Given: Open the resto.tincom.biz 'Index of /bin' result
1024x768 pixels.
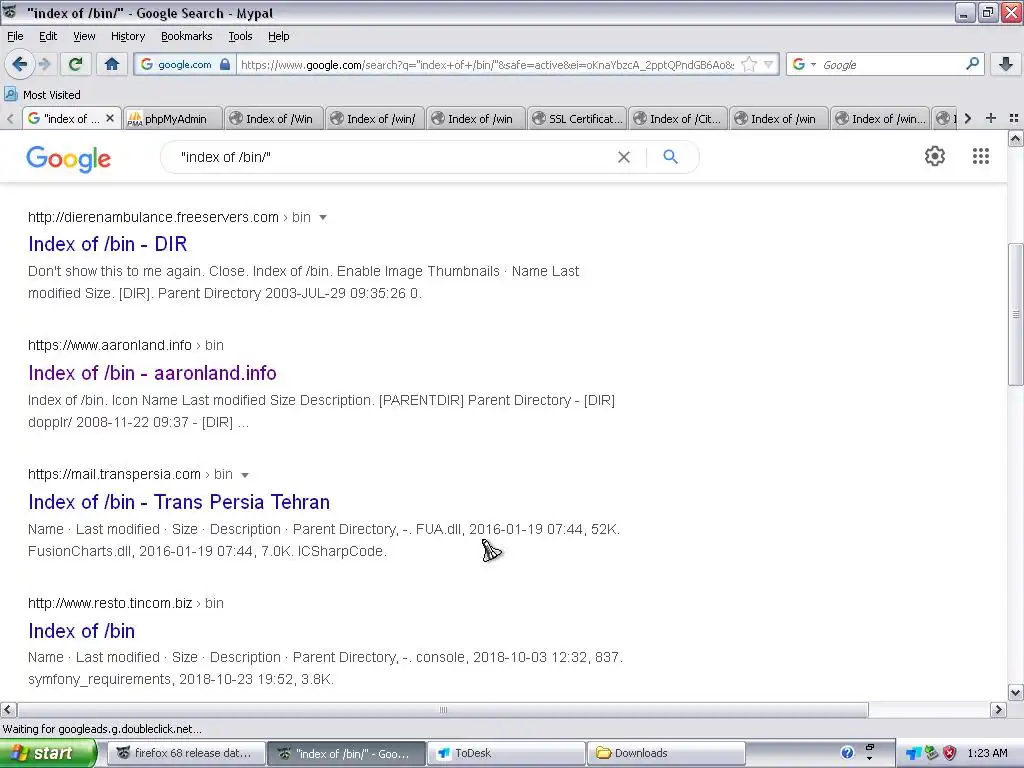Looking at the screenshot, I should 82,631.
